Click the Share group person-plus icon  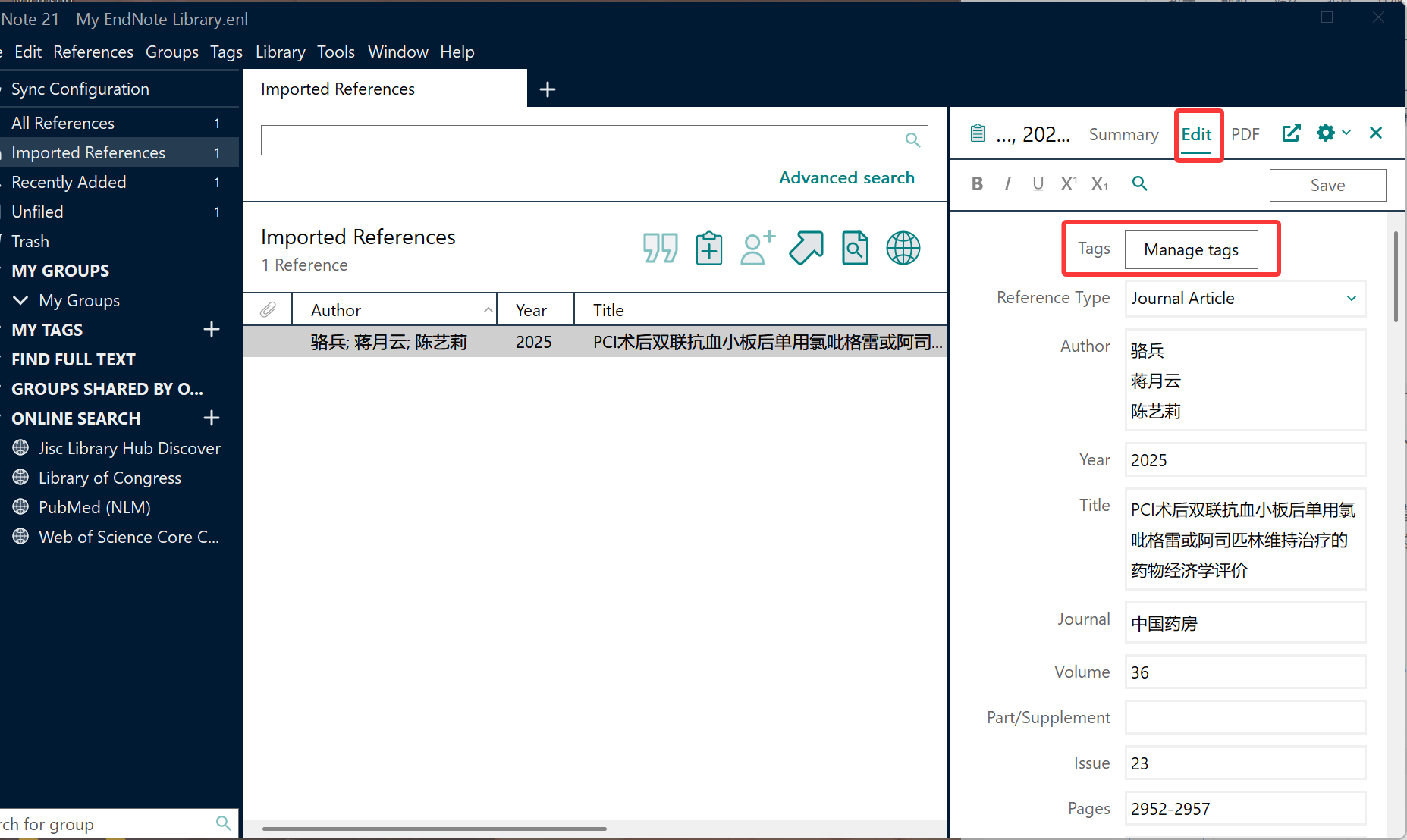(x=757, y=248)
